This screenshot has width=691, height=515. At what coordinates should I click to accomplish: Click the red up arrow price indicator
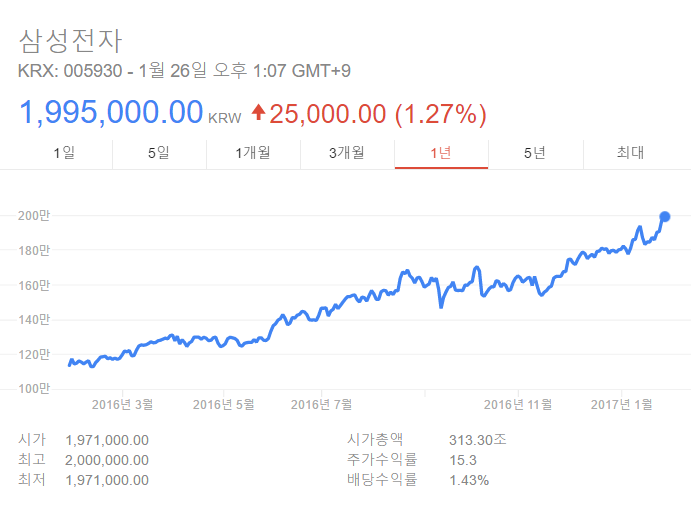click(x=258, y=112)
